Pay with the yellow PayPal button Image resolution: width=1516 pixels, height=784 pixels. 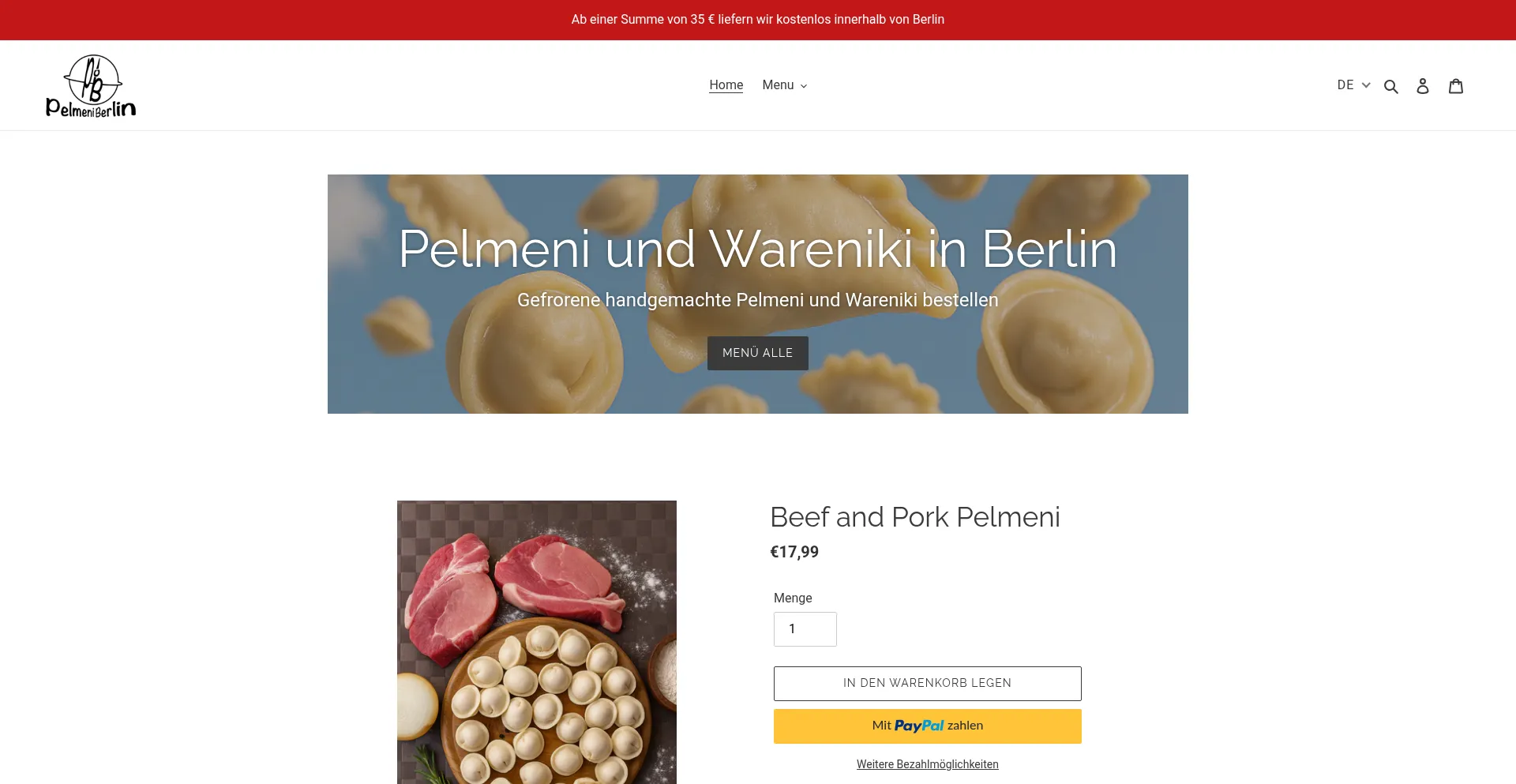927,726
